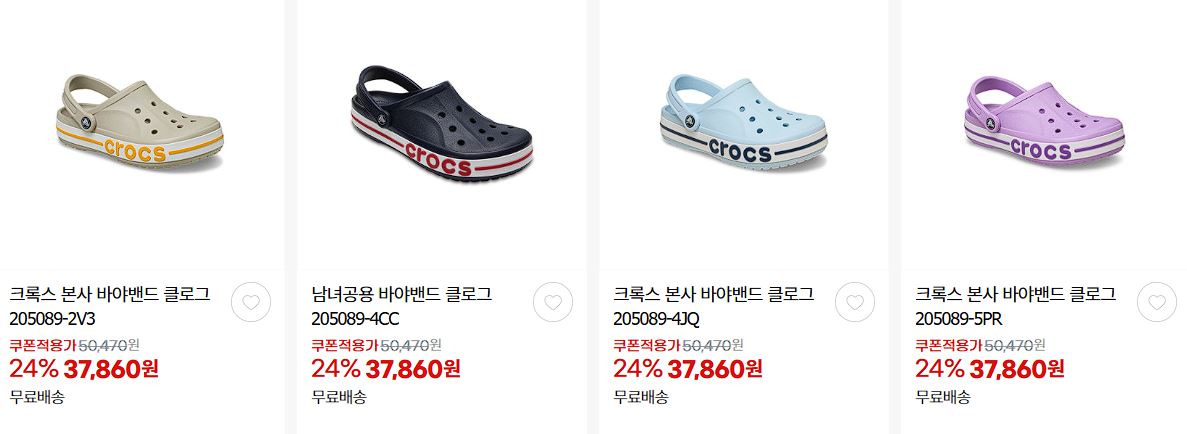The width and height of the screenshot is (1187, 434).
Task: Open the beige Crocs clog image
Action: (x=140, y=121)
